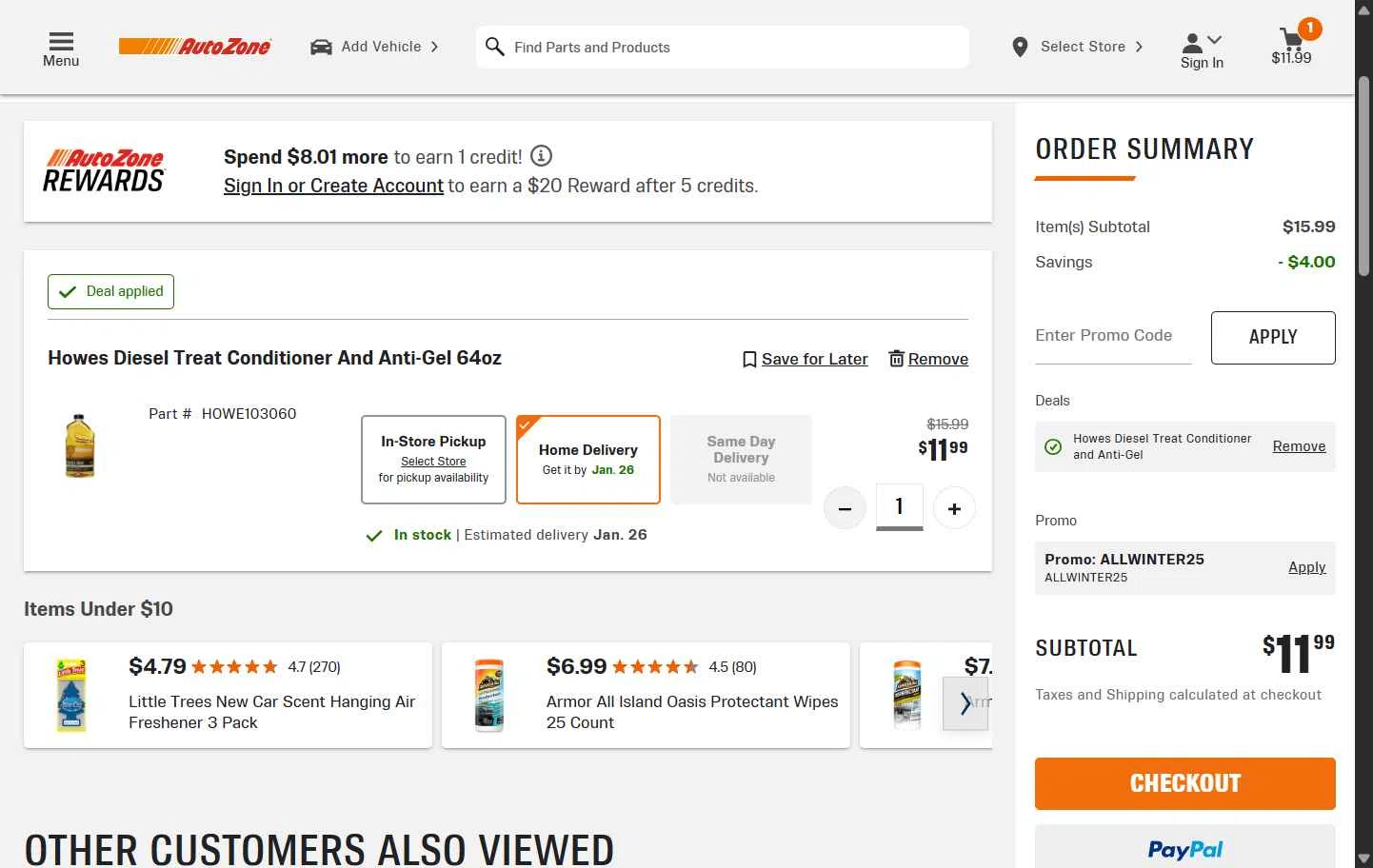Select Same Day Delivery option
Image resolution: width=1373 pixels, height=868 pixels.
741,460
